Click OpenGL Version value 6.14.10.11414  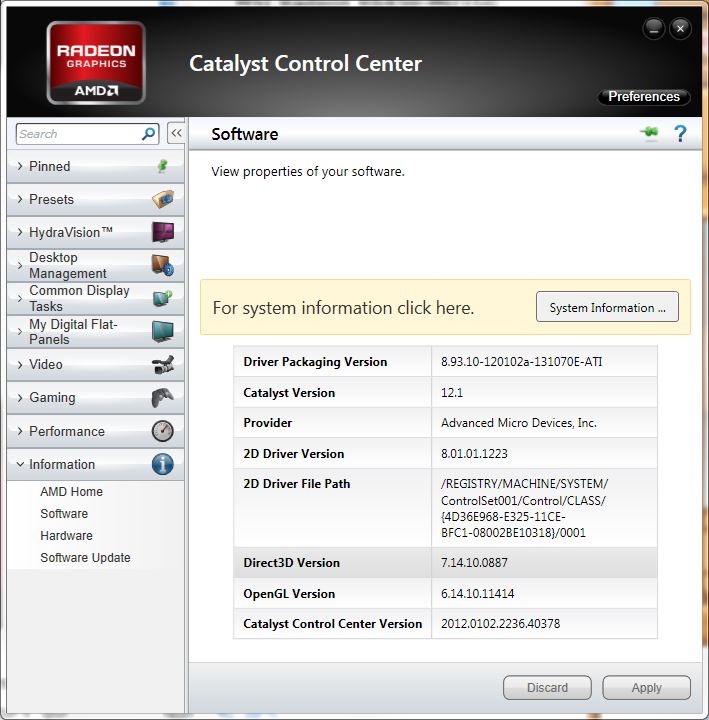tap(477, 593)
